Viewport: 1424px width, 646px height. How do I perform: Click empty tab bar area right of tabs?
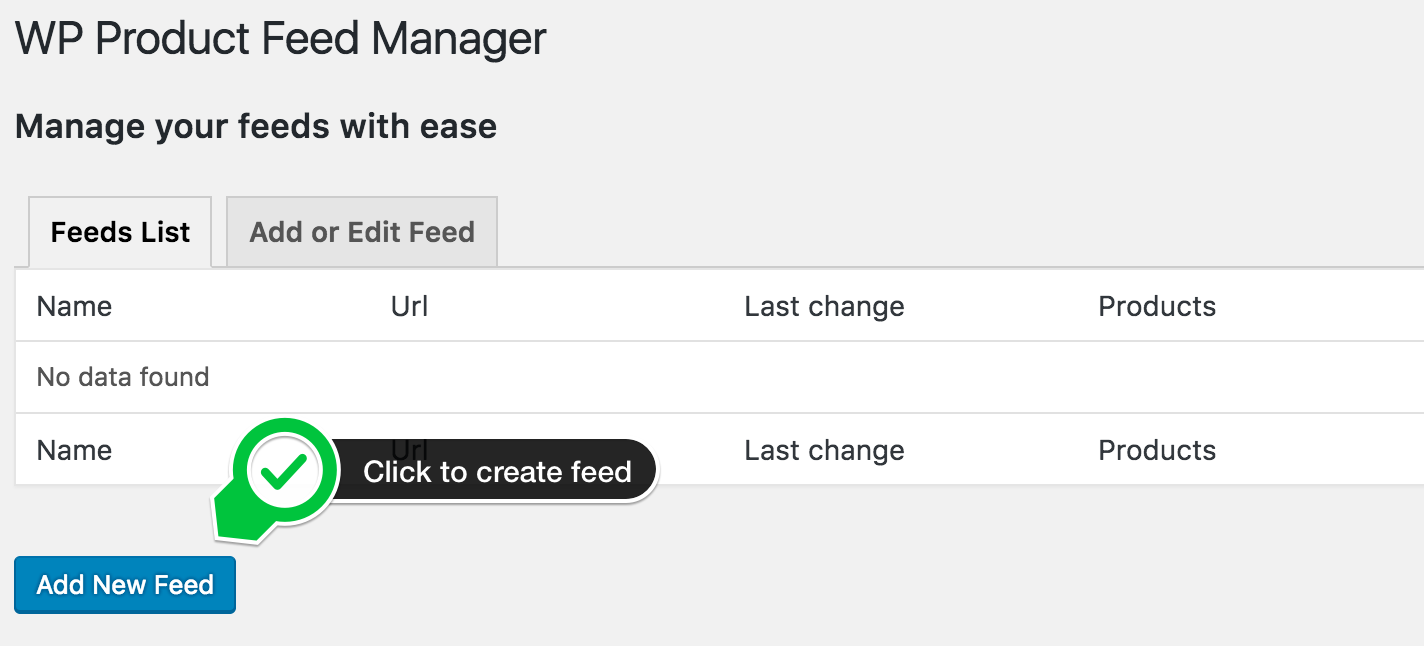coord(960,232)
